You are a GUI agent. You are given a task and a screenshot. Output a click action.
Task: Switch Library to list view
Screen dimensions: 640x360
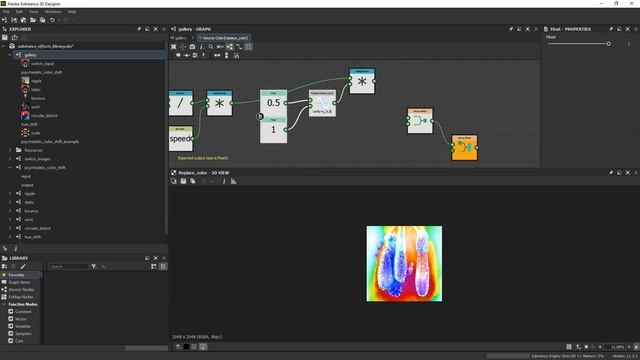[x=163, y=267]
